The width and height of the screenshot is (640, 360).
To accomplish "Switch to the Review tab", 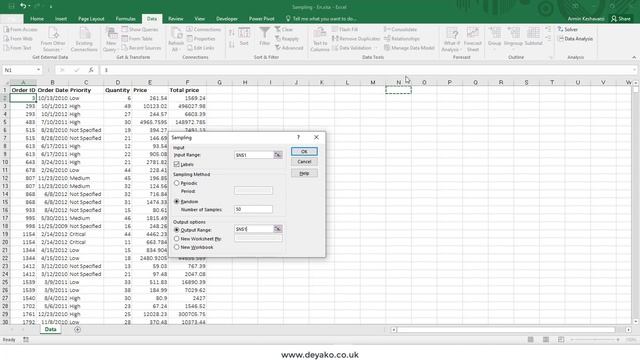I will 176,19.
